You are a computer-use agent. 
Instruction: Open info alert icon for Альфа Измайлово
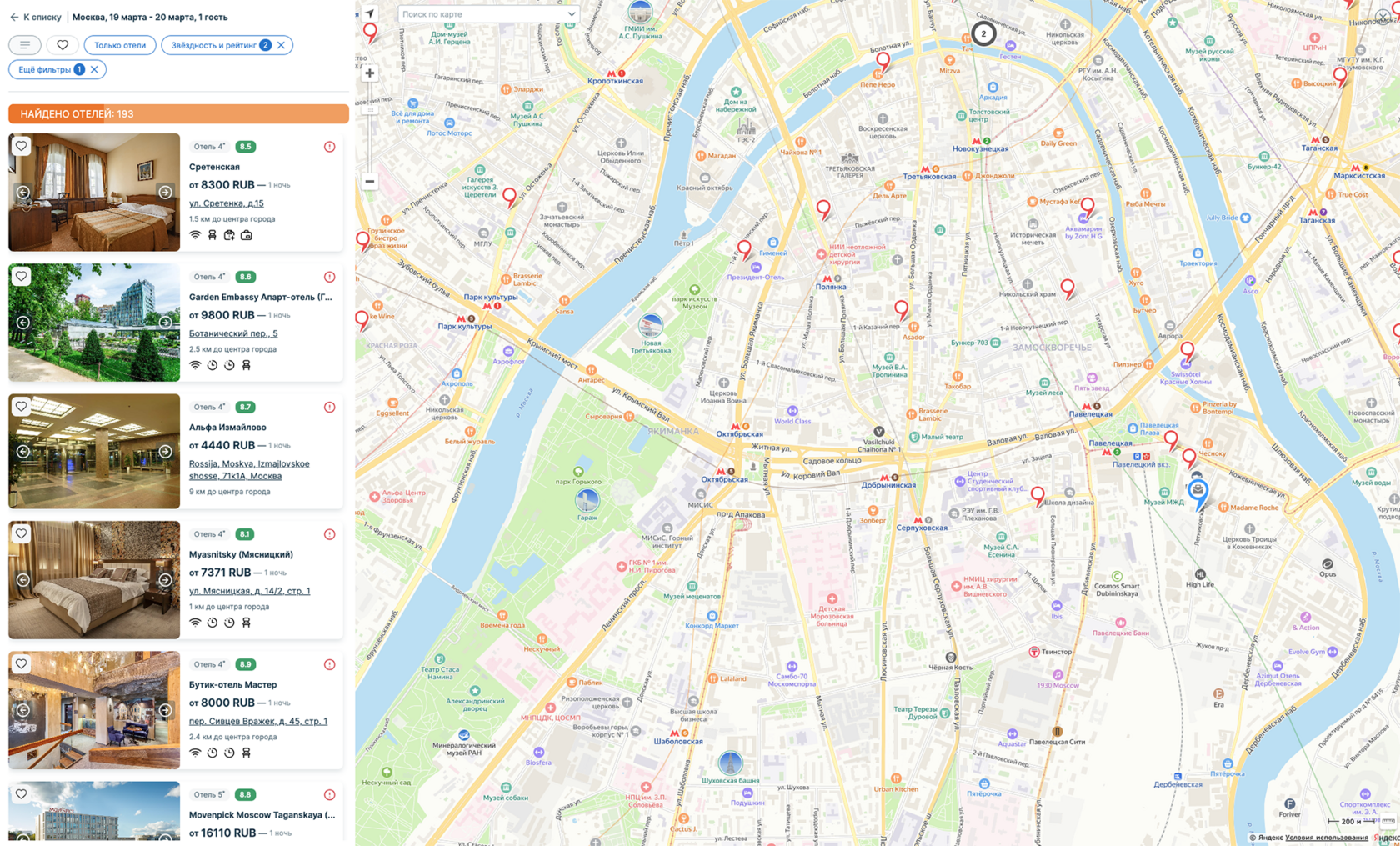click(330, 408)
